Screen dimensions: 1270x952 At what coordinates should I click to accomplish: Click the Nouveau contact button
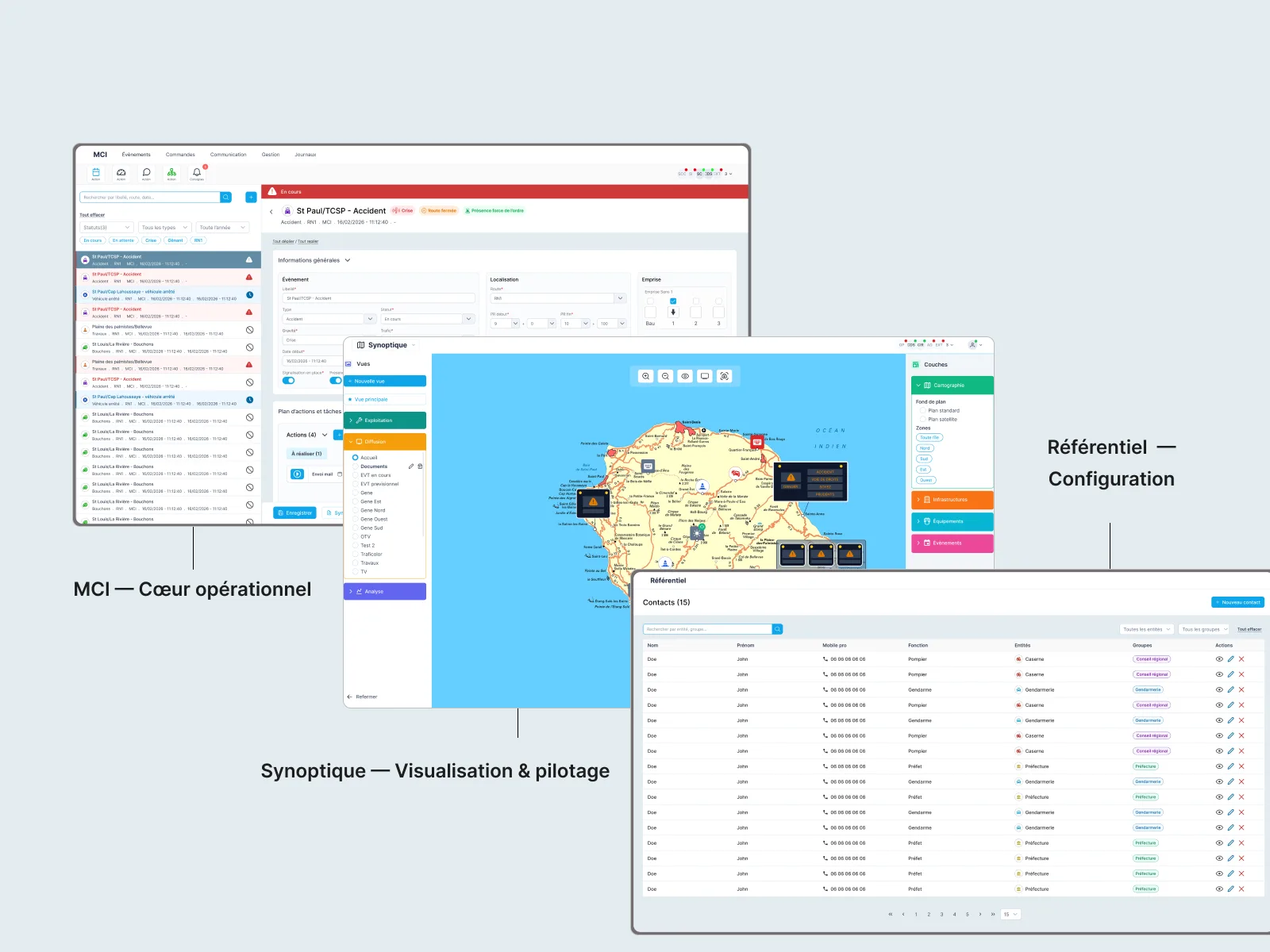pos(1237,602)
